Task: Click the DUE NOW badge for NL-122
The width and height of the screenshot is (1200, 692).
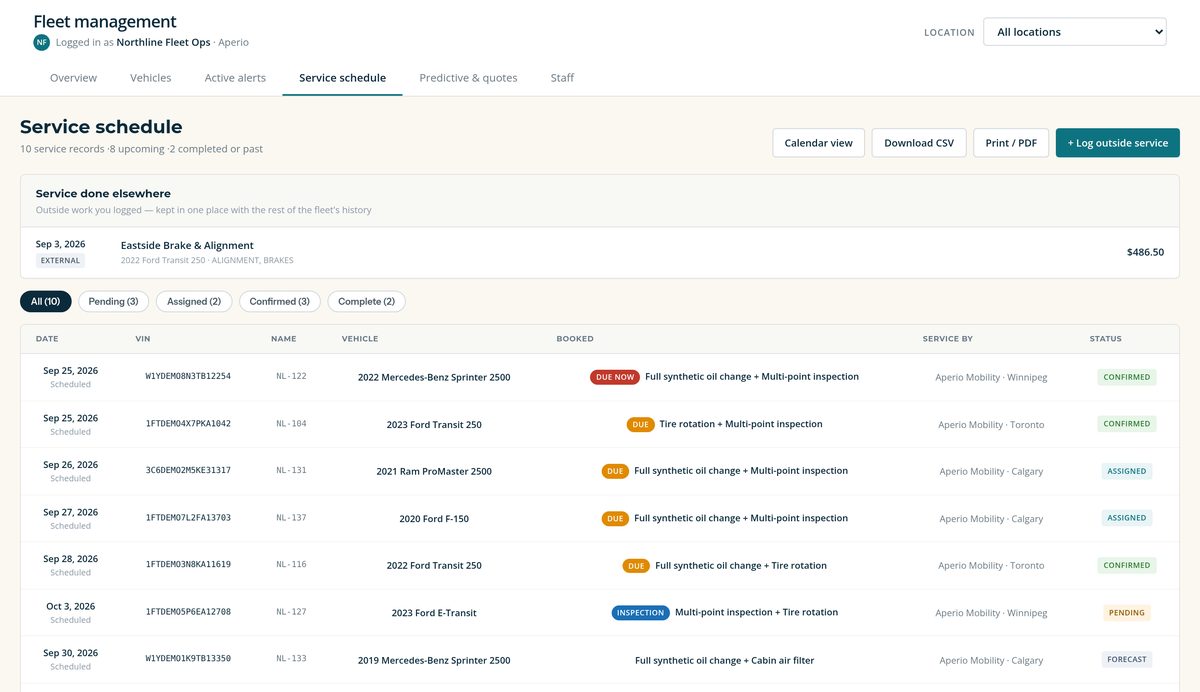Action: [615, 377]
